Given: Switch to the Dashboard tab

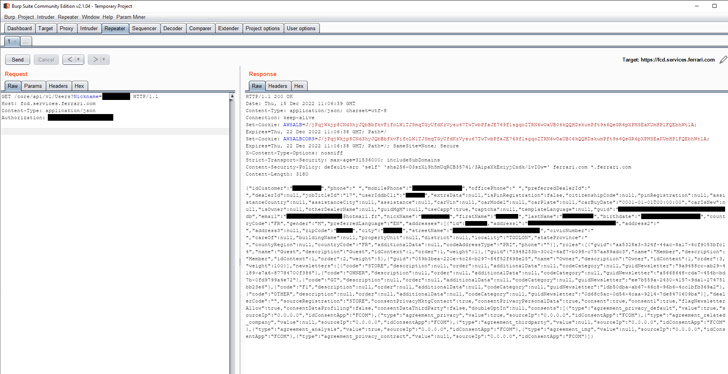Looking at the screenshot, I should [20, 28].
